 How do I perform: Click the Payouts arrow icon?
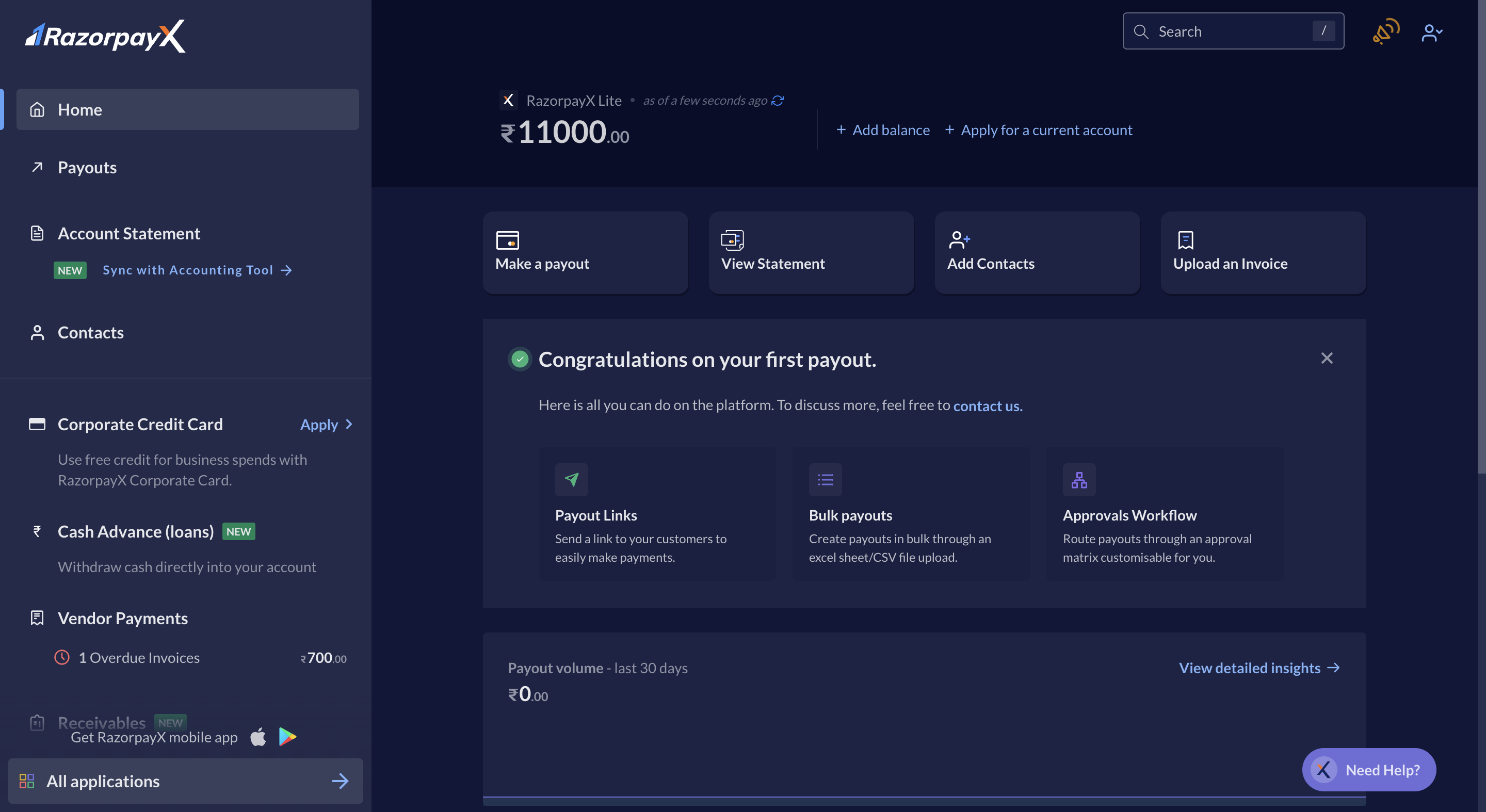pos(37,167)
